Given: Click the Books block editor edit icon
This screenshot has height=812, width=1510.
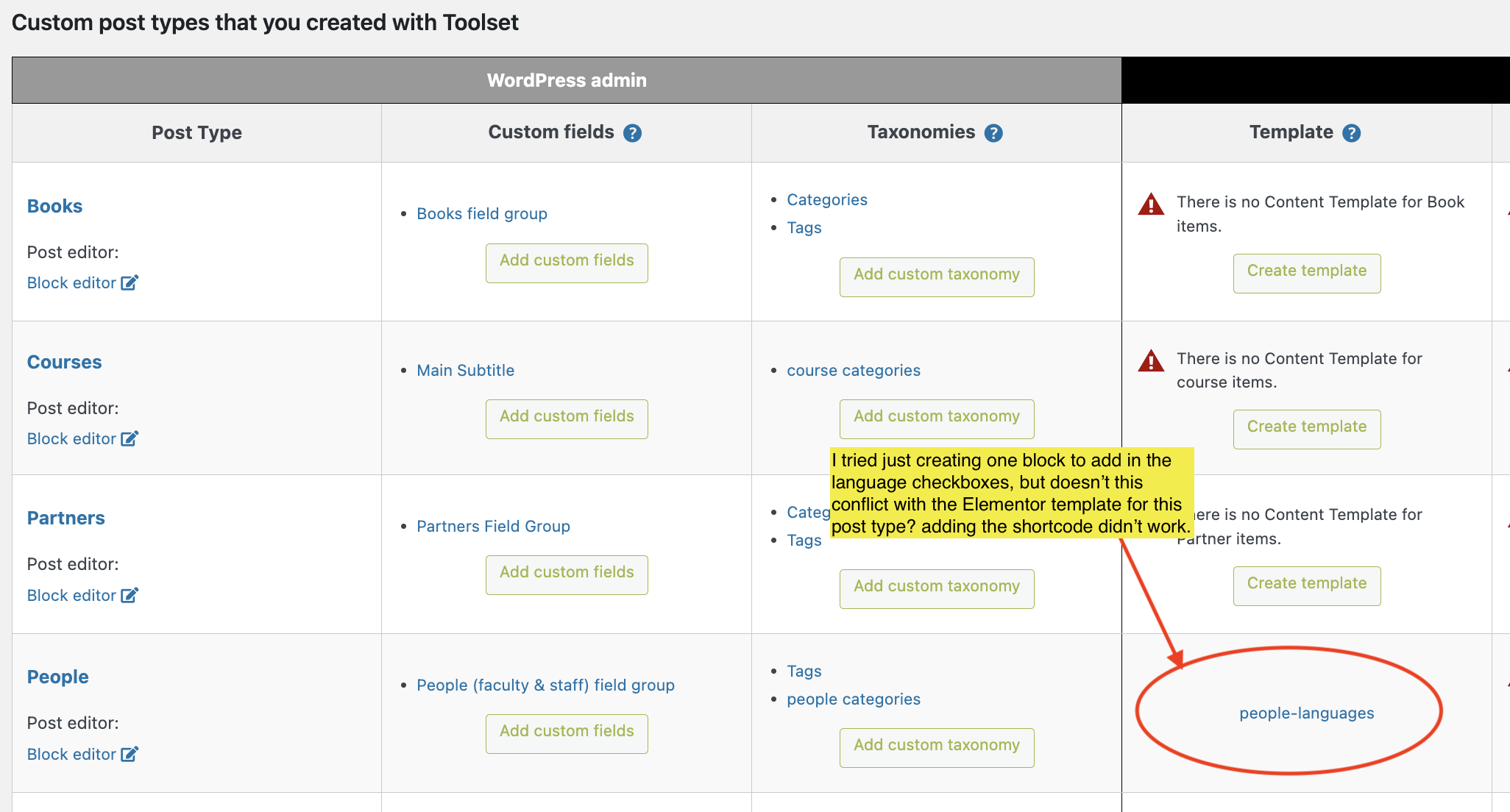Looking at the screenshot, I should pyautogui.click(x=130, y=282).
